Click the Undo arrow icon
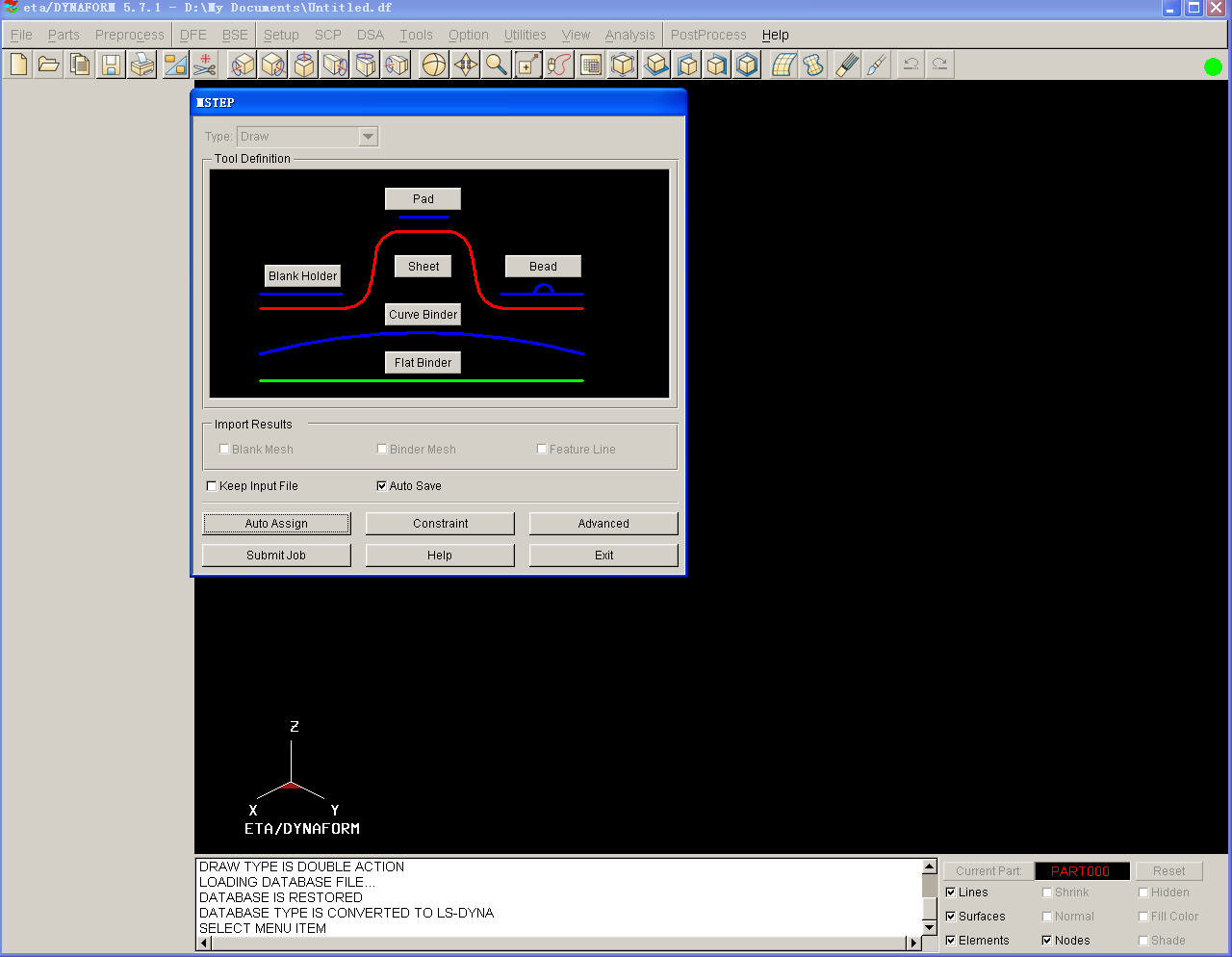The image size is (1232, 957). [x=911, y=65]
